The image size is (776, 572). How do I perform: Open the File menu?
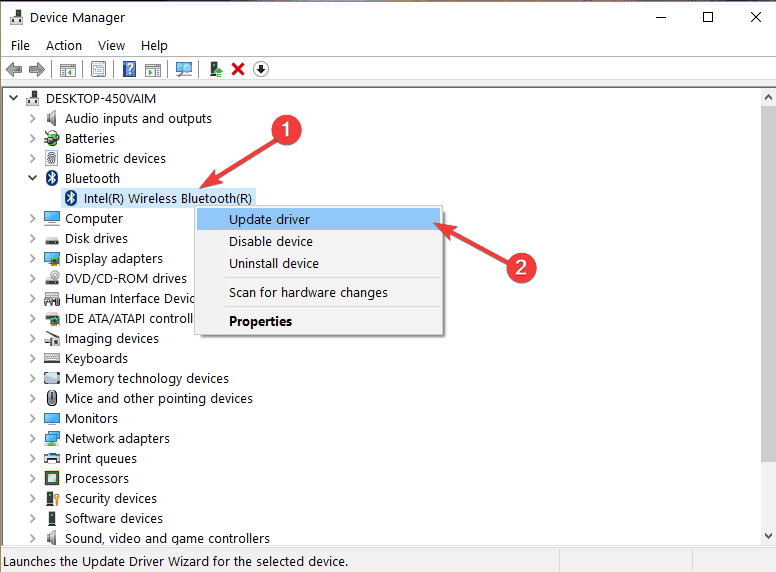click(20, 46)
